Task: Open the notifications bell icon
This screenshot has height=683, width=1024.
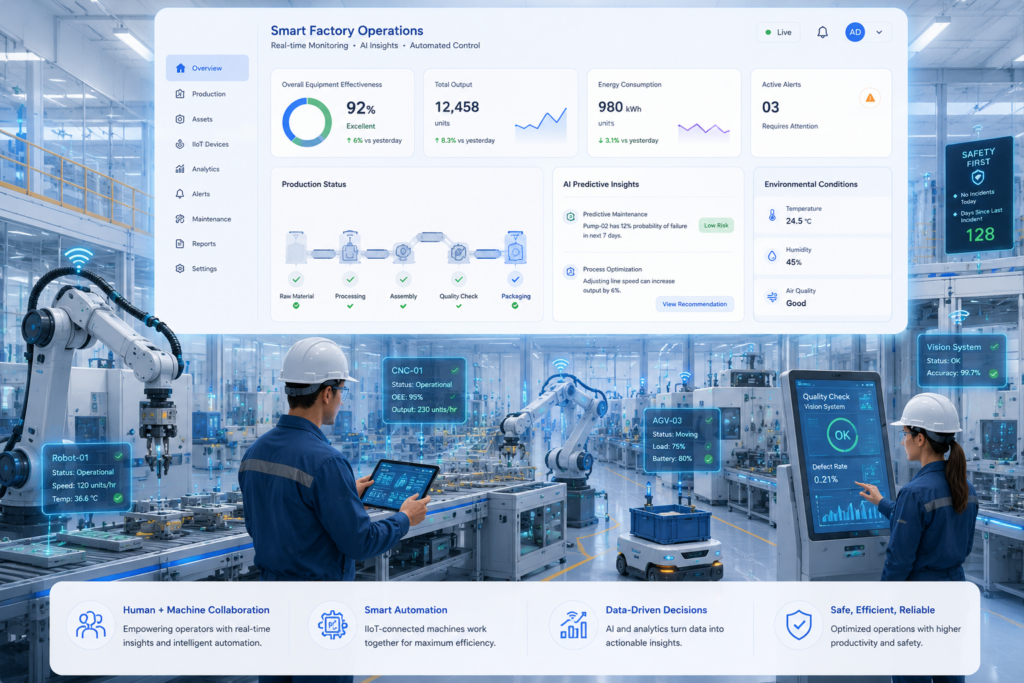Action: point(822,32)
